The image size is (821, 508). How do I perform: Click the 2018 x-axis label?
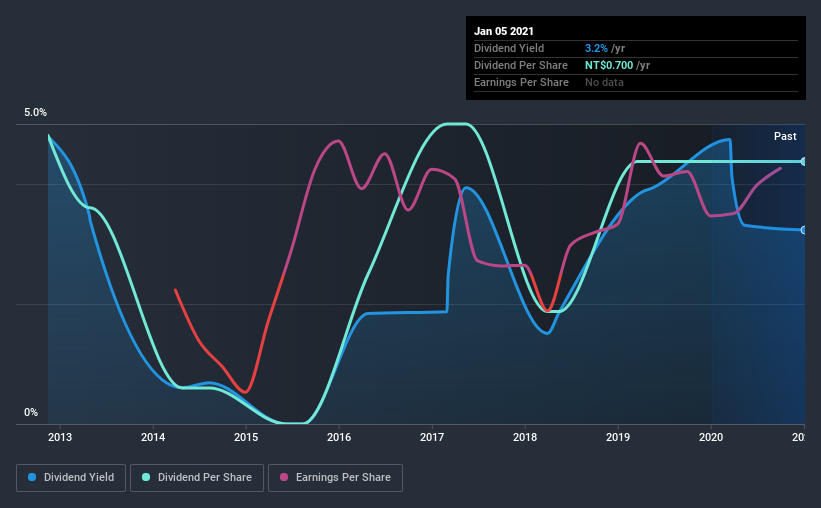[x=525, y=437]
